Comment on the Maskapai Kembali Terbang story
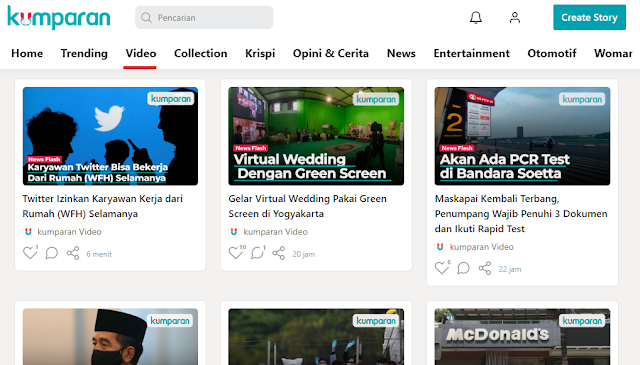The width and height of the screenshot is (640, 365). [x=463, y=268]
